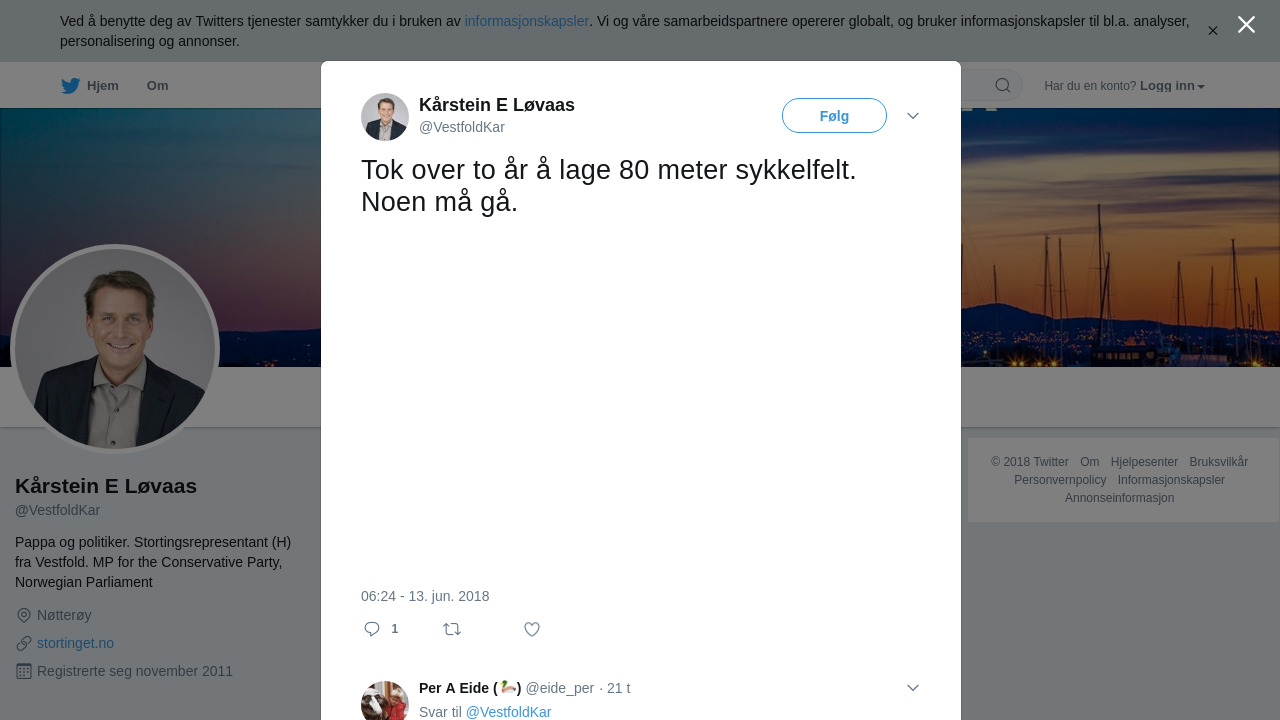
Task: Open Kårstein's avatar in tweet header
Action: [385, 117]
